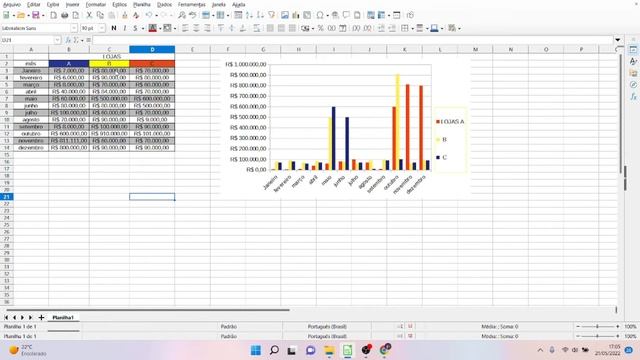Open conditional formatting dropdown
Image resolution: width=640 pixels, height=360 pixels.
(459, 29)
